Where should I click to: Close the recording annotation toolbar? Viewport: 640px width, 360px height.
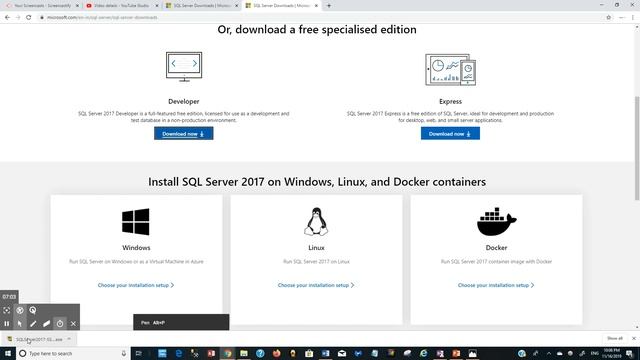point(73,324)
